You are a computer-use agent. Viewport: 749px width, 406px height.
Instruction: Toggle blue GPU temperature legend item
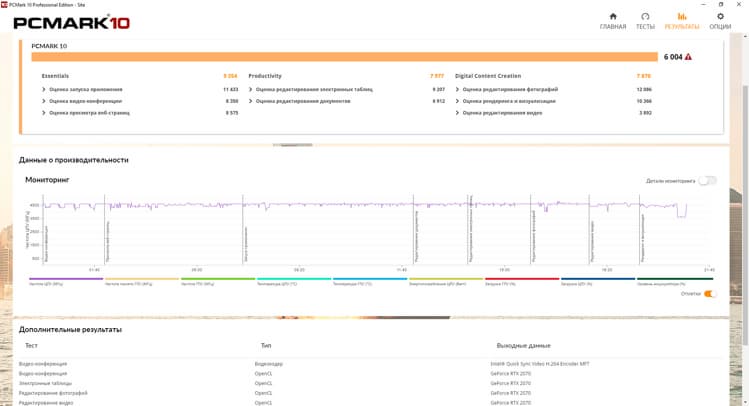[370, 281]
